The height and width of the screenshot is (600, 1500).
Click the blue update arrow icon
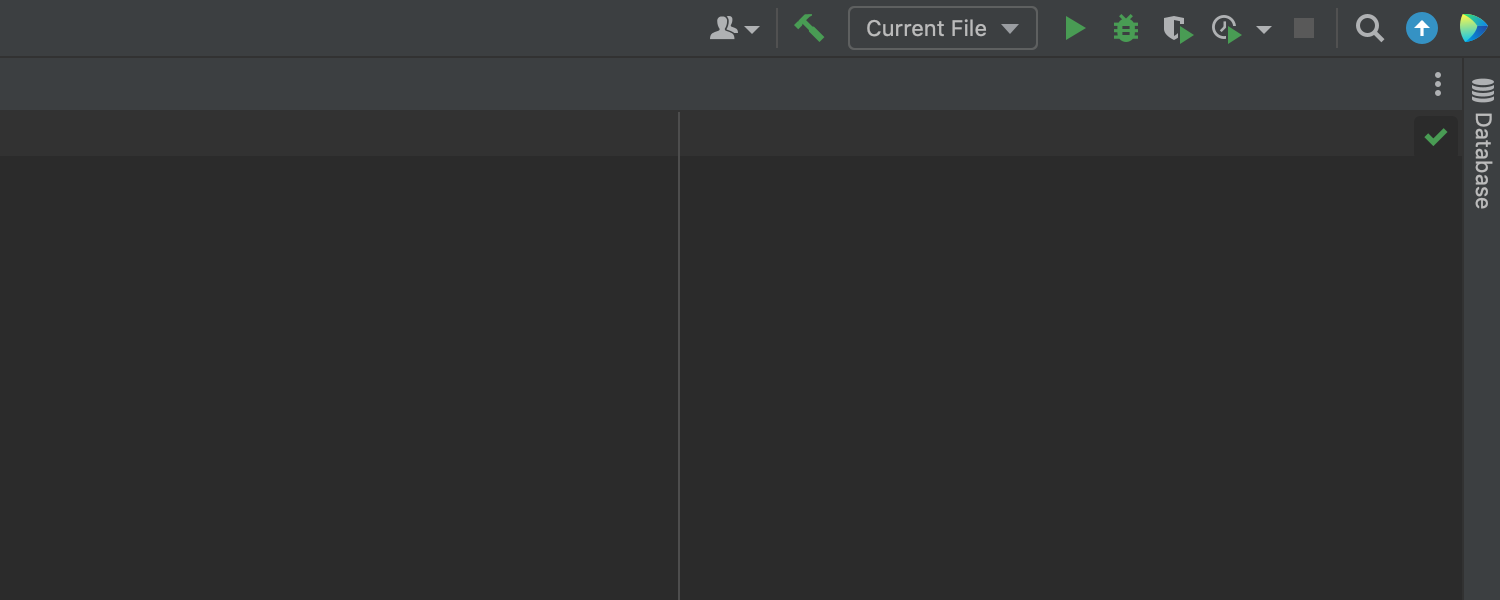[x=1421, y=28]
